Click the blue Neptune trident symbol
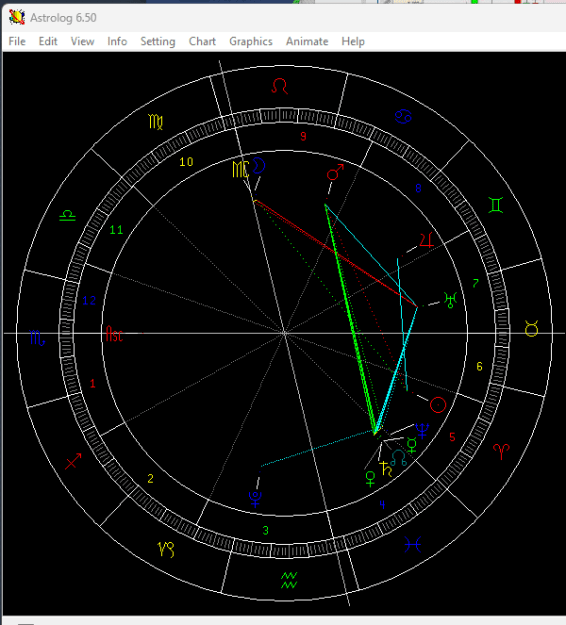566x625 pixels. click(422, 430)
